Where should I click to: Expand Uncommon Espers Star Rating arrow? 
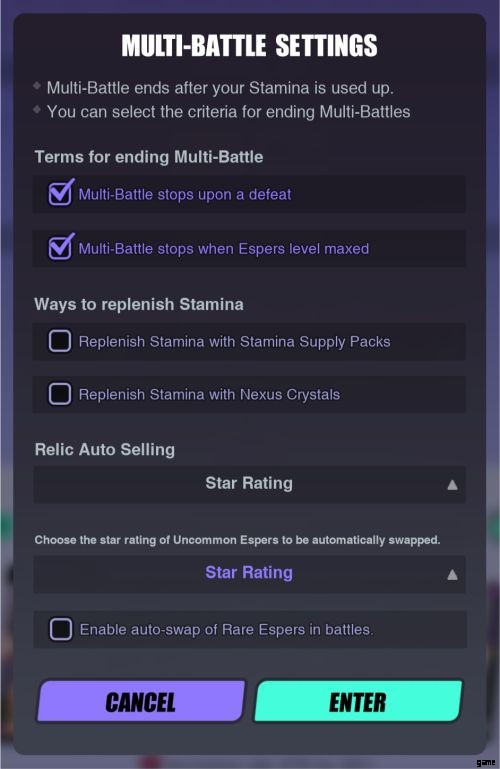click(x=452, y=575)
